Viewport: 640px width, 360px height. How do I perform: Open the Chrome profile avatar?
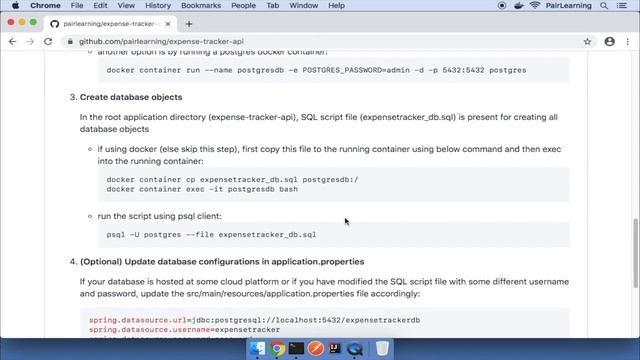click(x=610, y=42)
